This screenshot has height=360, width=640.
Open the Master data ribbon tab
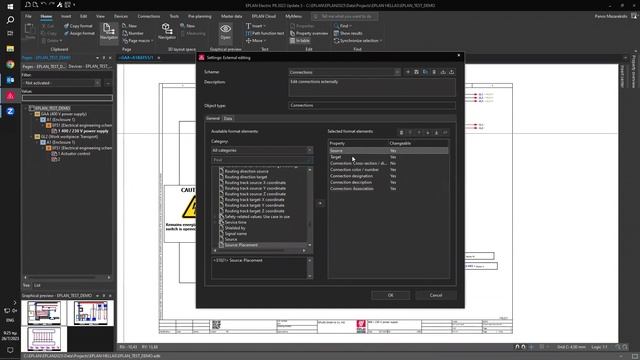pyautogui.click(x=231, y=16)
